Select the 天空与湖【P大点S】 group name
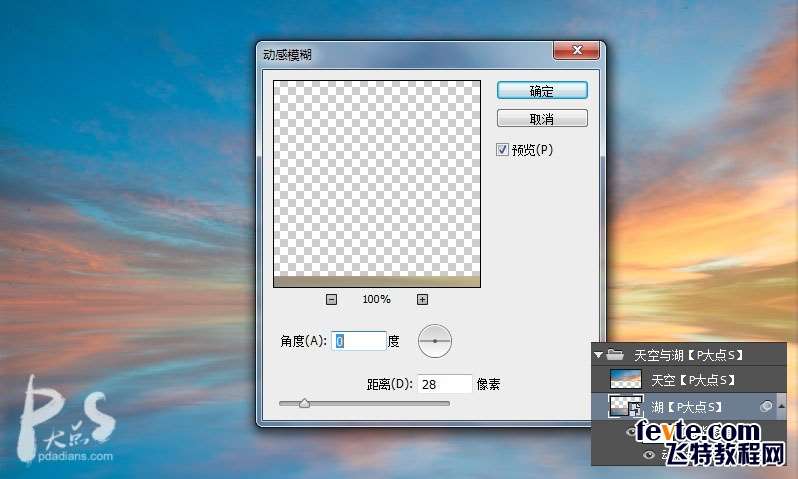Image resolution: width=798 pixels, height=479 pixels. [x=689, y=354]
